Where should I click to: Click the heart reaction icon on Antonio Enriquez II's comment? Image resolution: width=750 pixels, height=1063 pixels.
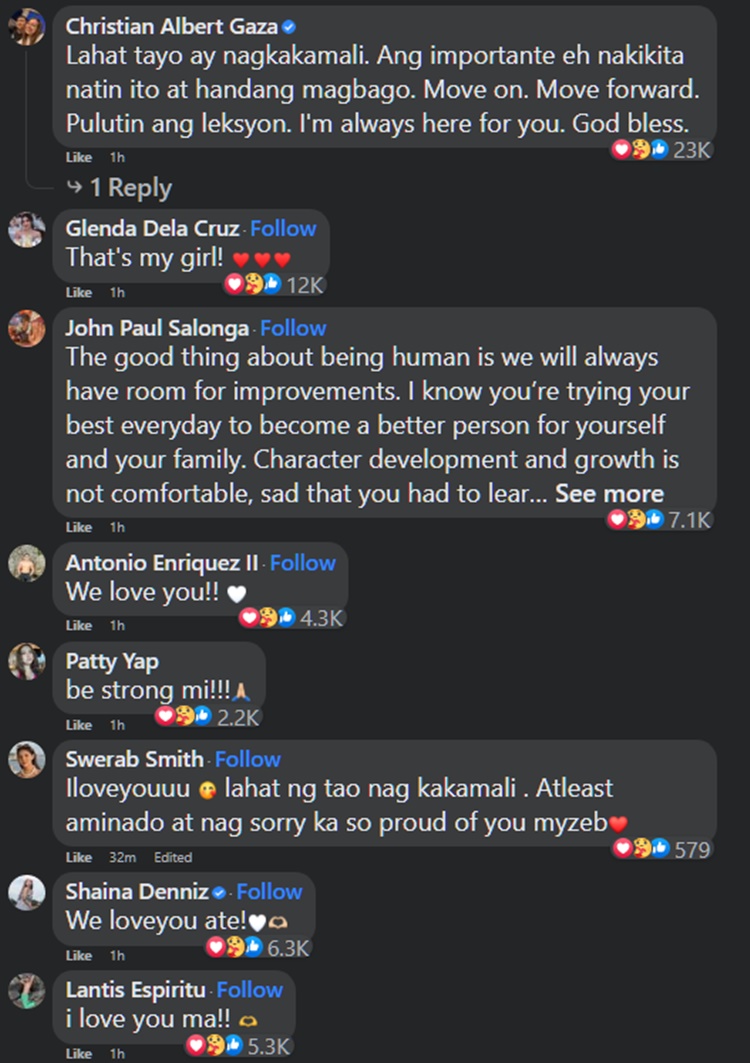(x=250, y=618)
